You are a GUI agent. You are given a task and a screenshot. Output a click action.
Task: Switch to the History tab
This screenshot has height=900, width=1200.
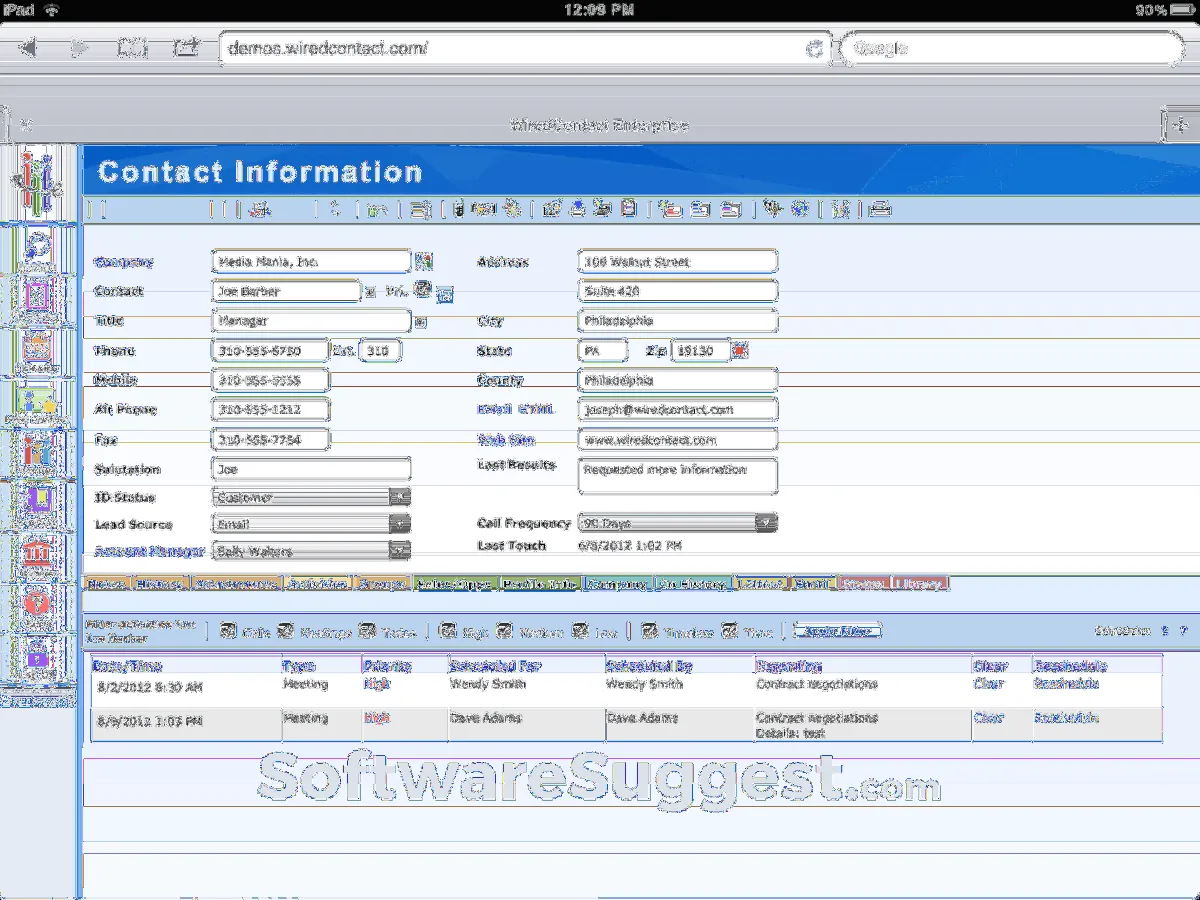[x=160, y=583]
